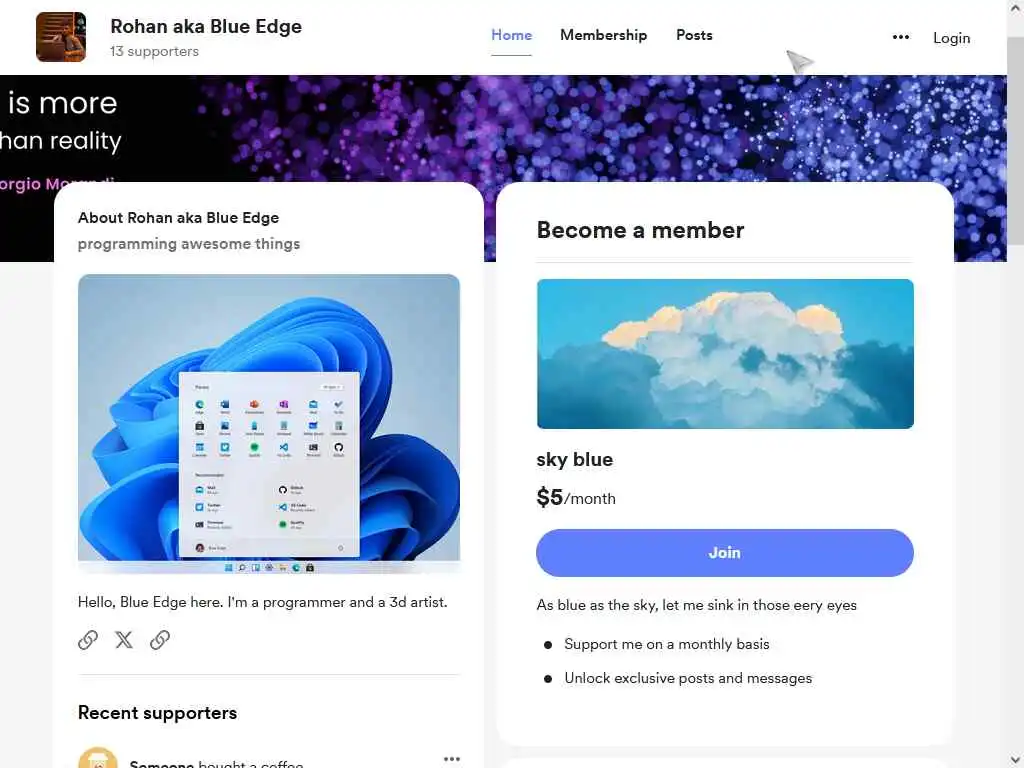
Task: Click the scrollbar down arrow
Action: (x=1016, y=760)
